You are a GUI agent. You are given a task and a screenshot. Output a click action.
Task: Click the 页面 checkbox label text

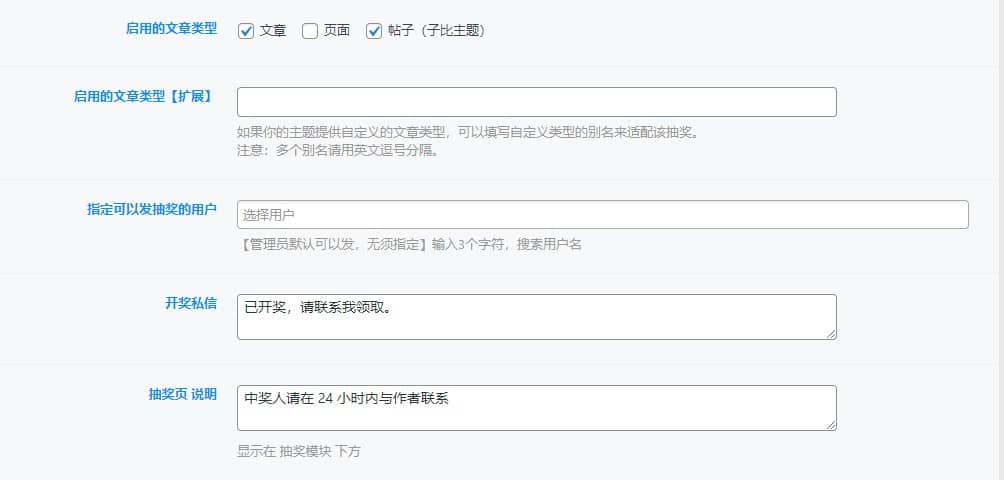click(x=337, y=31)
